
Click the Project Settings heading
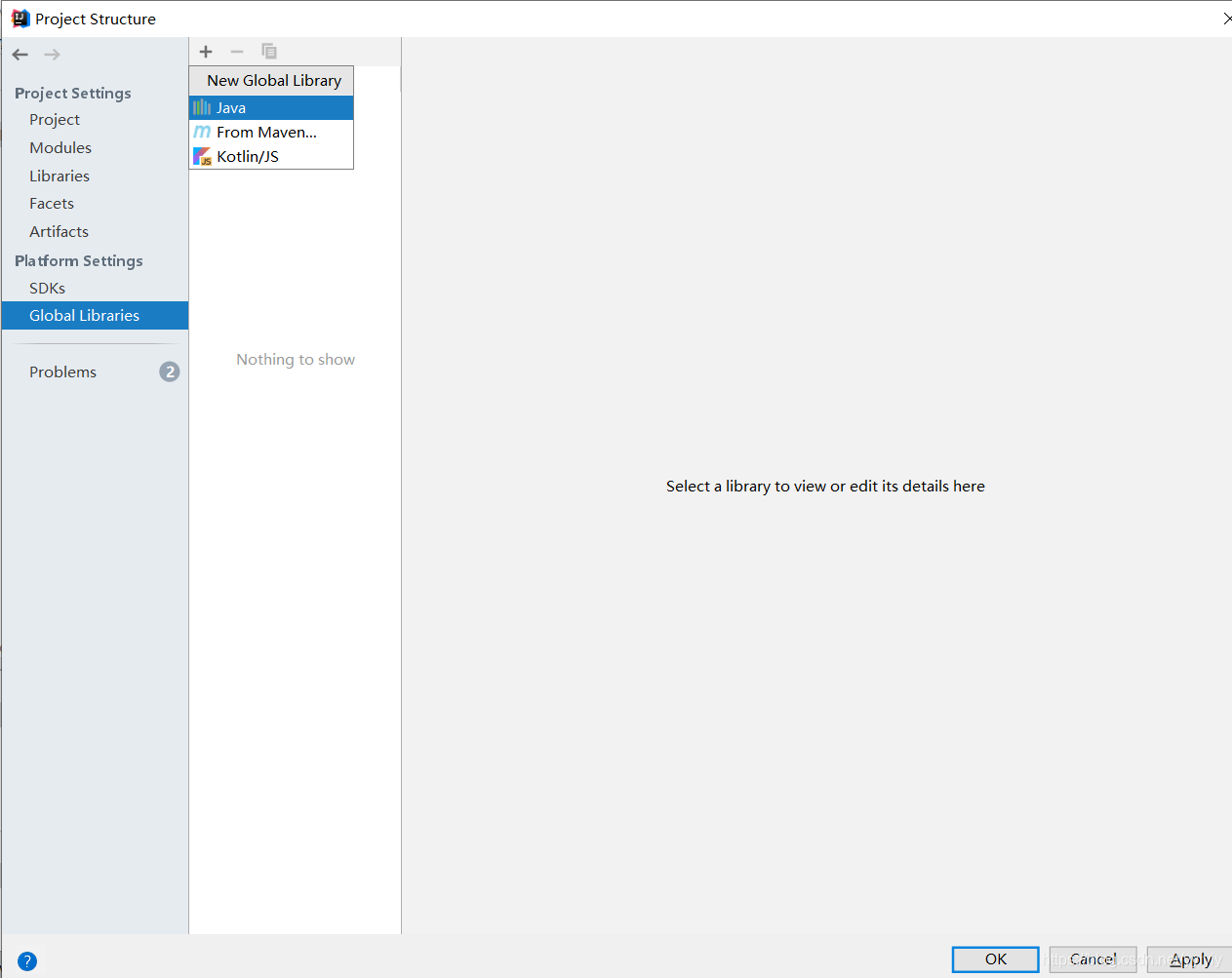pos(73,93)
